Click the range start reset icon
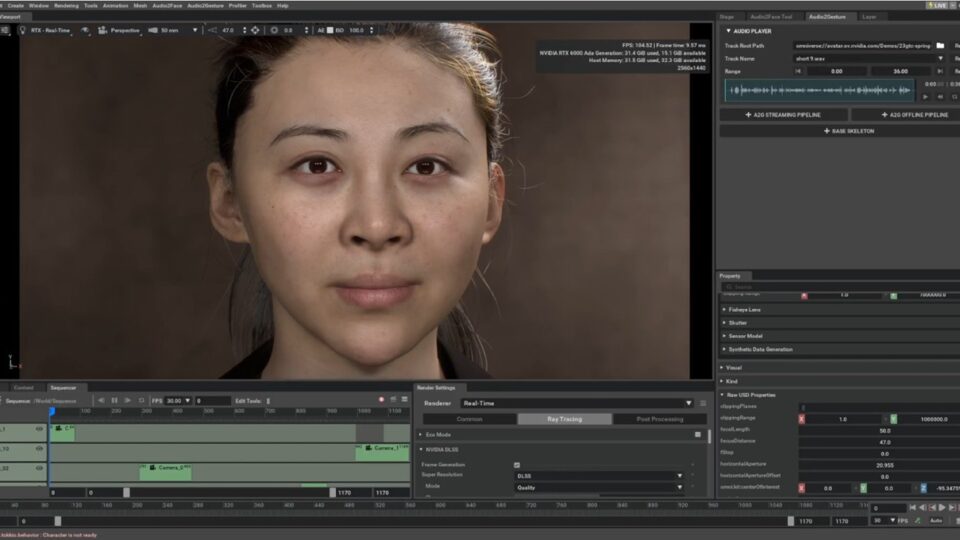 [x=798, y=71]
